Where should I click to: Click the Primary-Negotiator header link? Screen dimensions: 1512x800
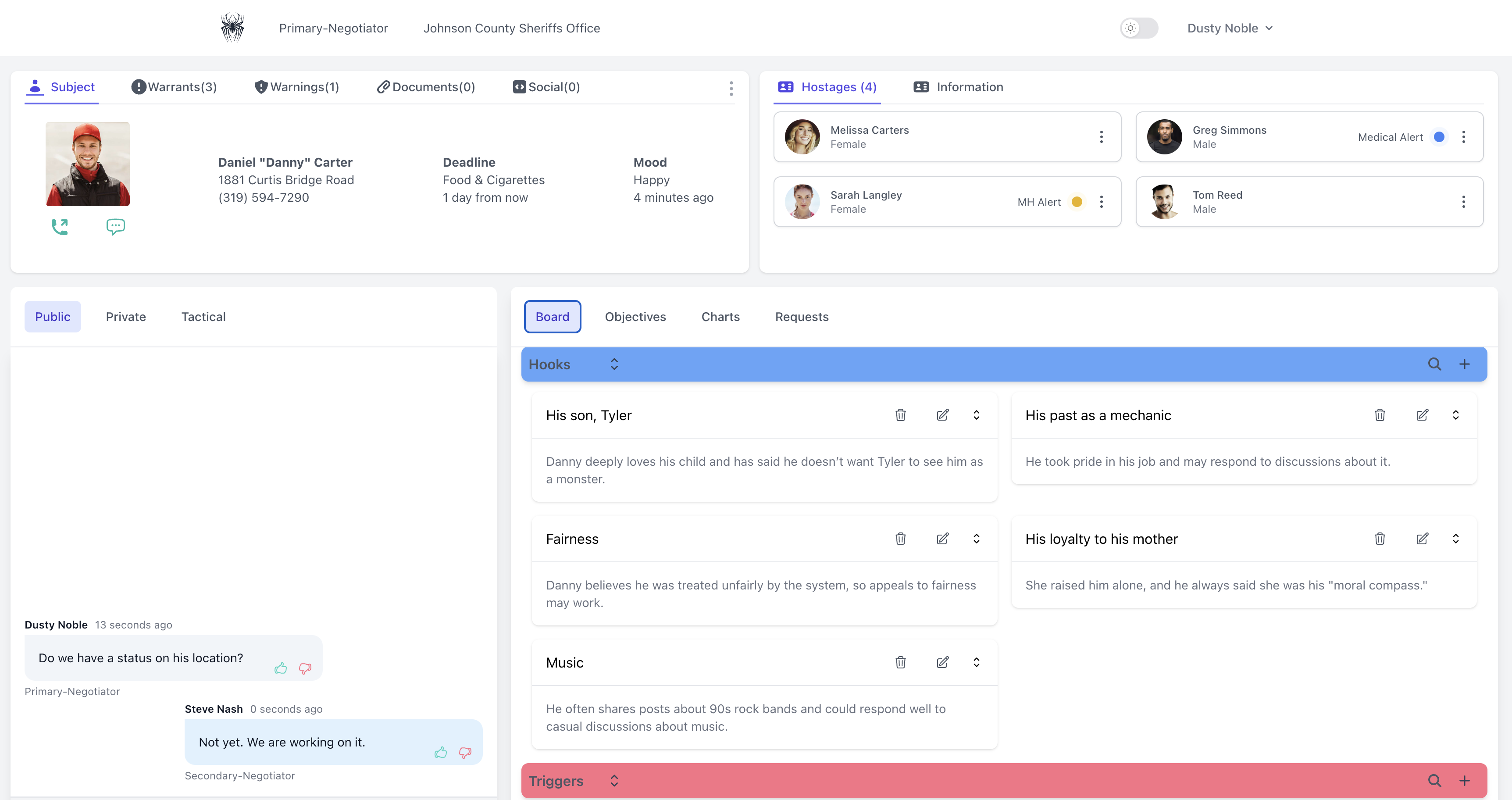(333, 28)
